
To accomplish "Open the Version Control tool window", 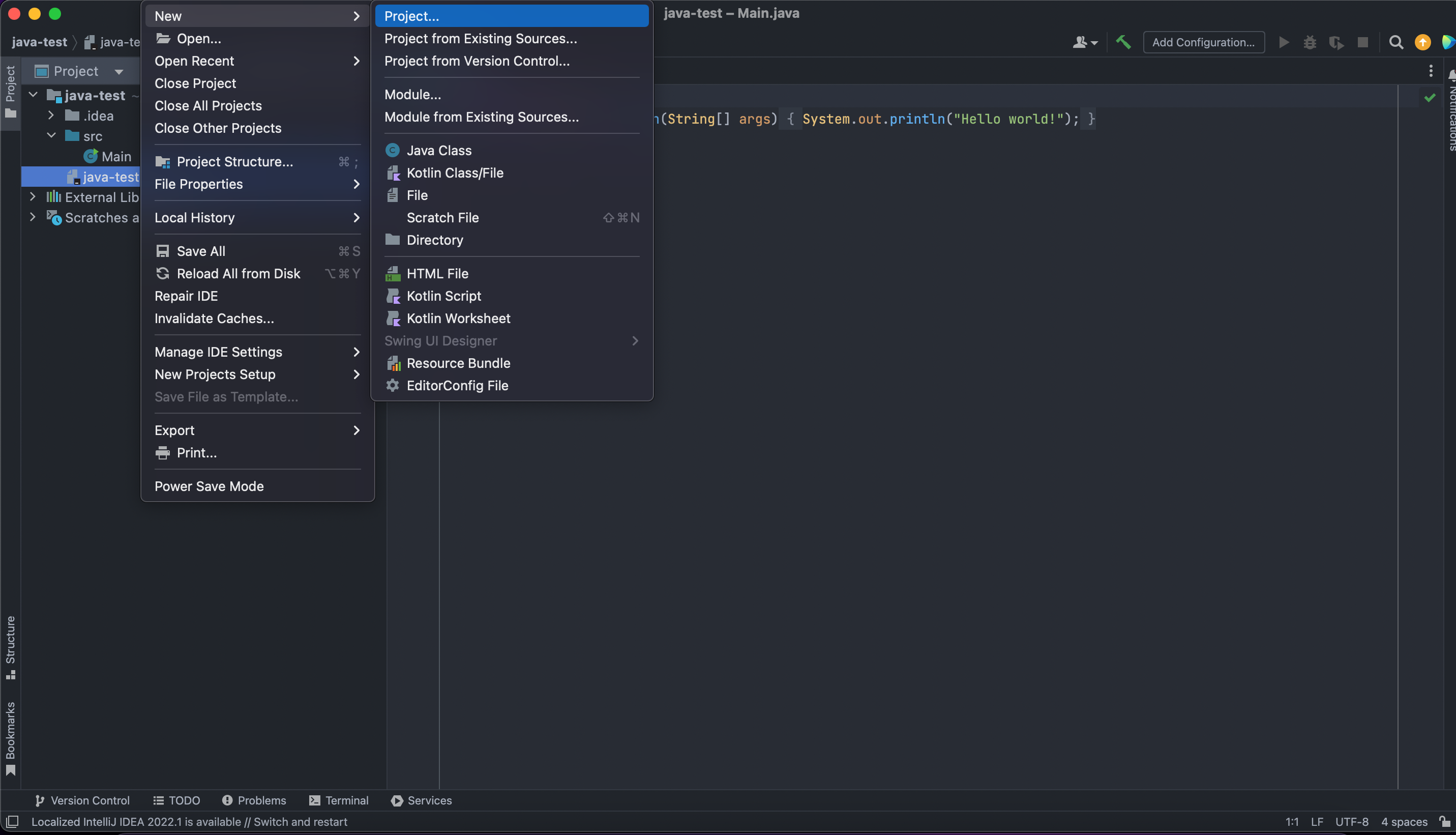I will click(82, 800).
